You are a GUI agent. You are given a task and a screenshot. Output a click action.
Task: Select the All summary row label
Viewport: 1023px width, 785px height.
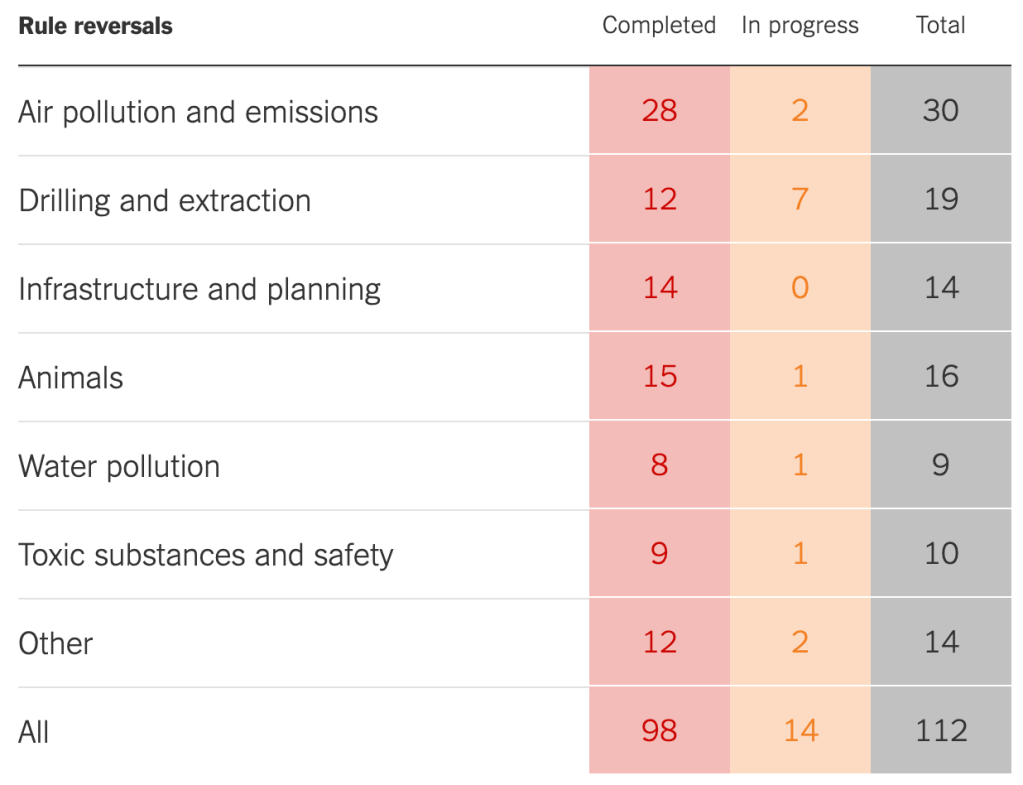point(34,732)
